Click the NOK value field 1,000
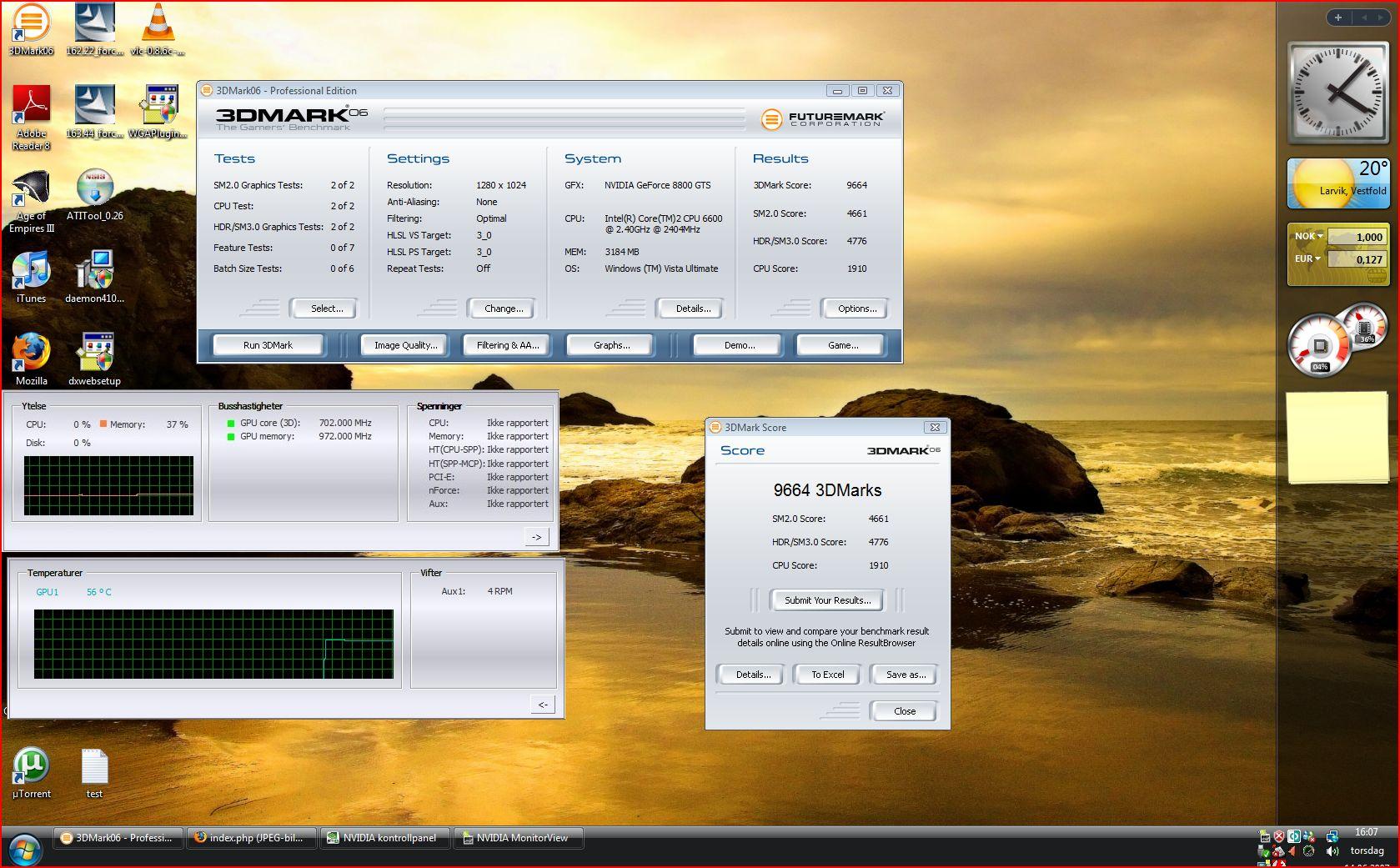The image size is (1400, 868). tap(1357, 237)
